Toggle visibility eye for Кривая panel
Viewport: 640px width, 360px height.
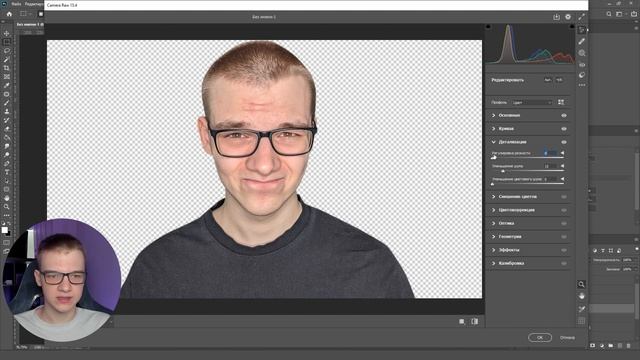coord(564,129)
